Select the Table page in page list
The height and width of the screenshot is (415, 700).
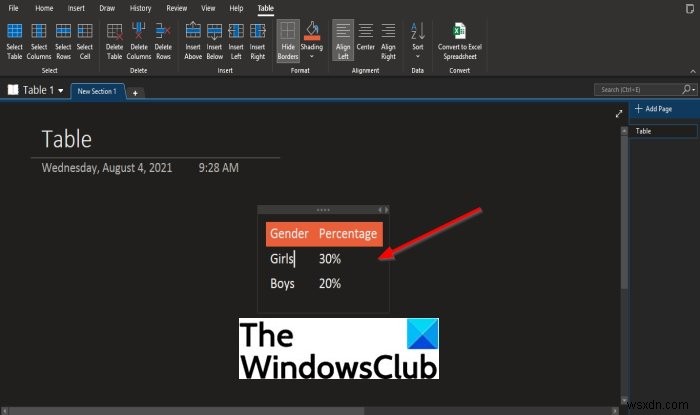663,131
